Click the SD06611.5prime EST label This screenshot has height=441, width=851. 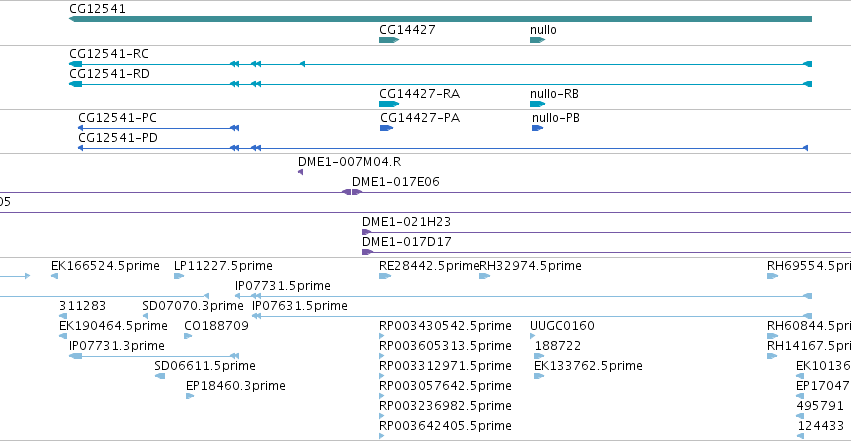point(205,366)
